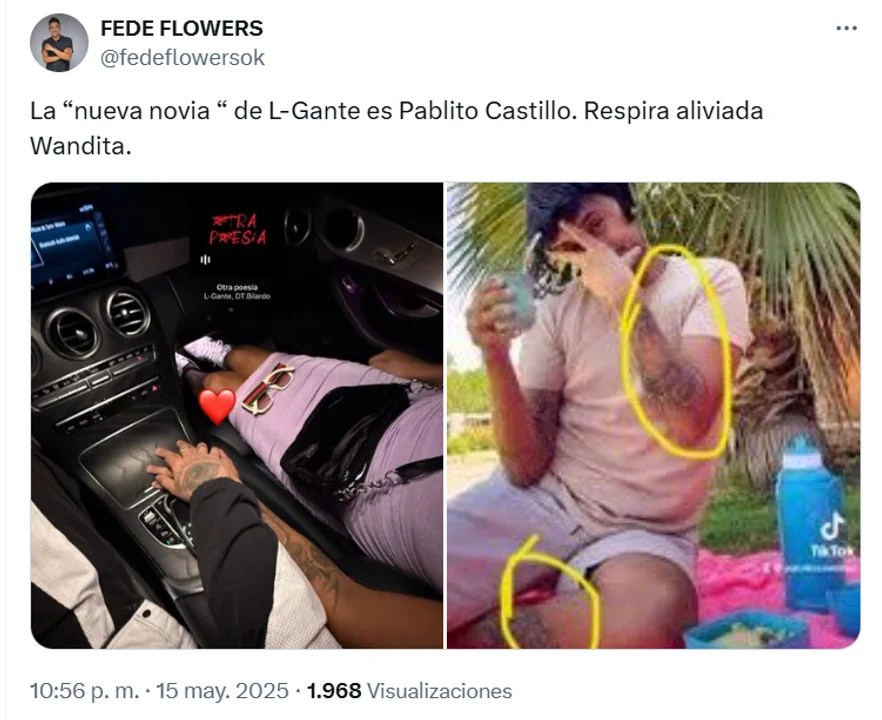
Task: Click the TikTok logo watermark
Action: pyautogui.click(x=832, y=537)
